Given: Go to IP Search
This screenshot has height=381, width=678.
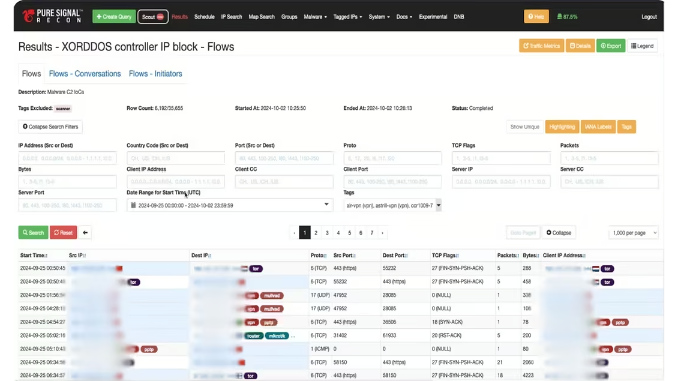Looking at the screenshot, I should [231, 17].
